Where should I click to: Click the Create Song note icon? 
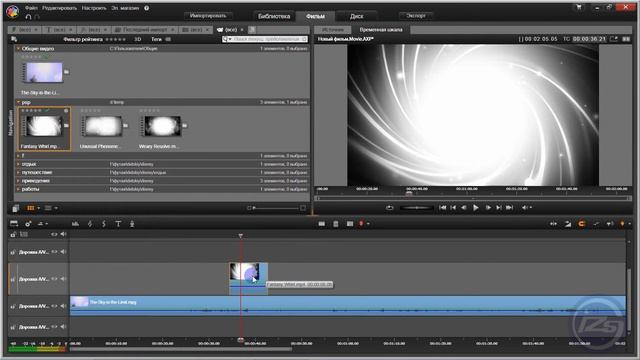coord(90,224)
